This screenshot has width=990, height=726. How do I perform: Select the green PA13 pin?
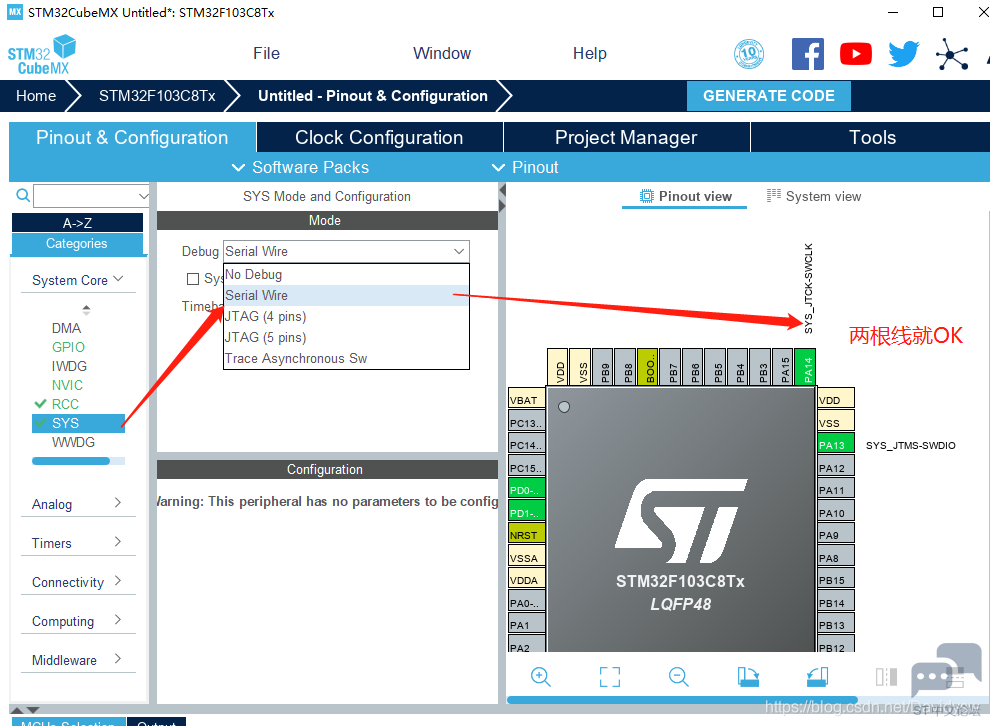pyautogui.click(x=836, y=444)
